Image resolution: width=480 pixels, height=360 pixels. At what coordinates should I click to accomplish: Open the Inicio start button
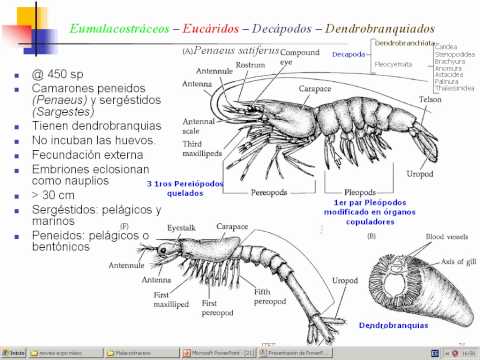13,353
